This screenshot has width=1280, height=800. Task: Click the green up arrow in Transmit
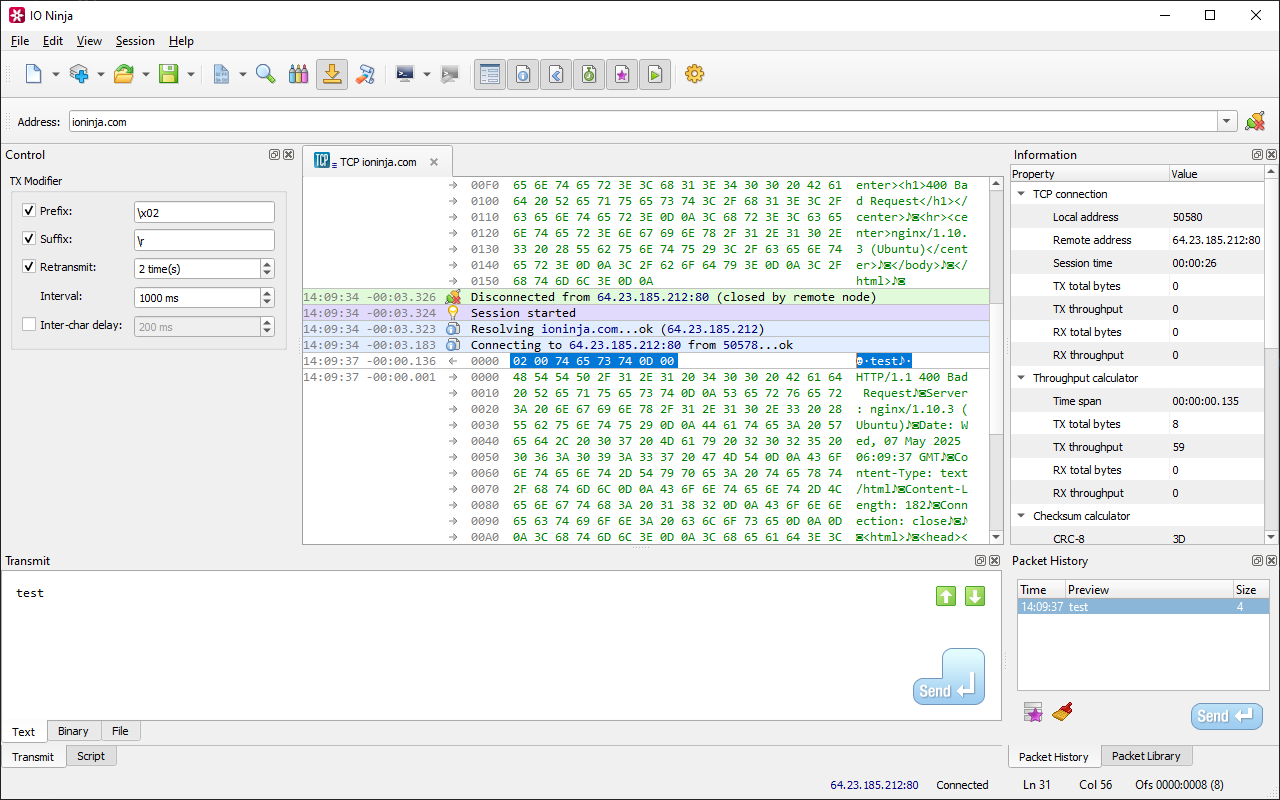[x=946, y=596]
